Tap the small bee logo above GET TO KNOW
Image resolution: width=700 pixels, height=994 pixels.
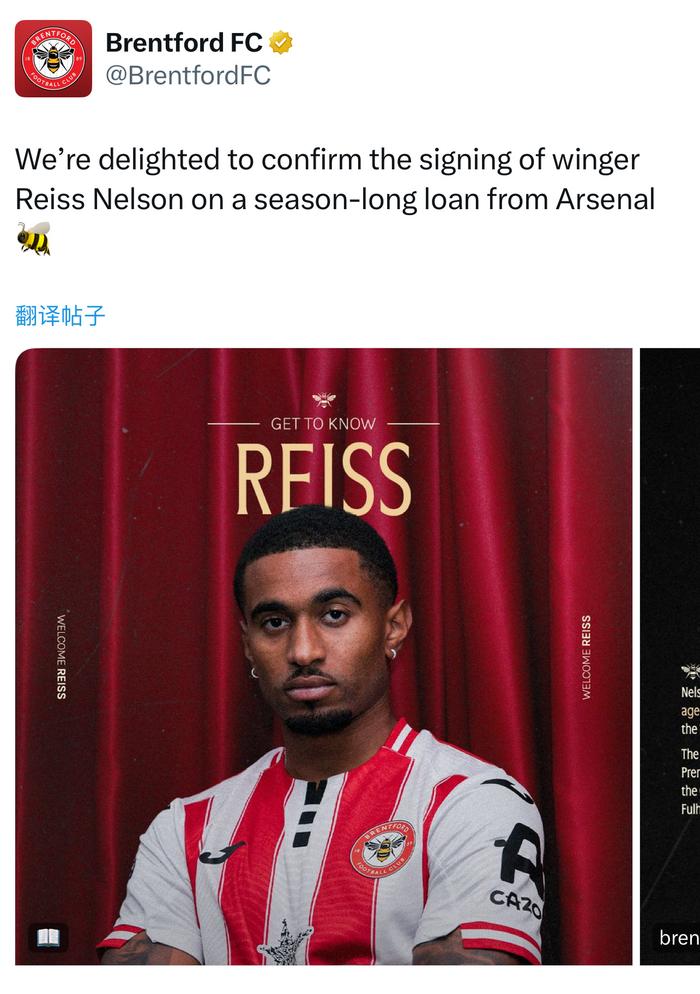[x=323, y=399]
